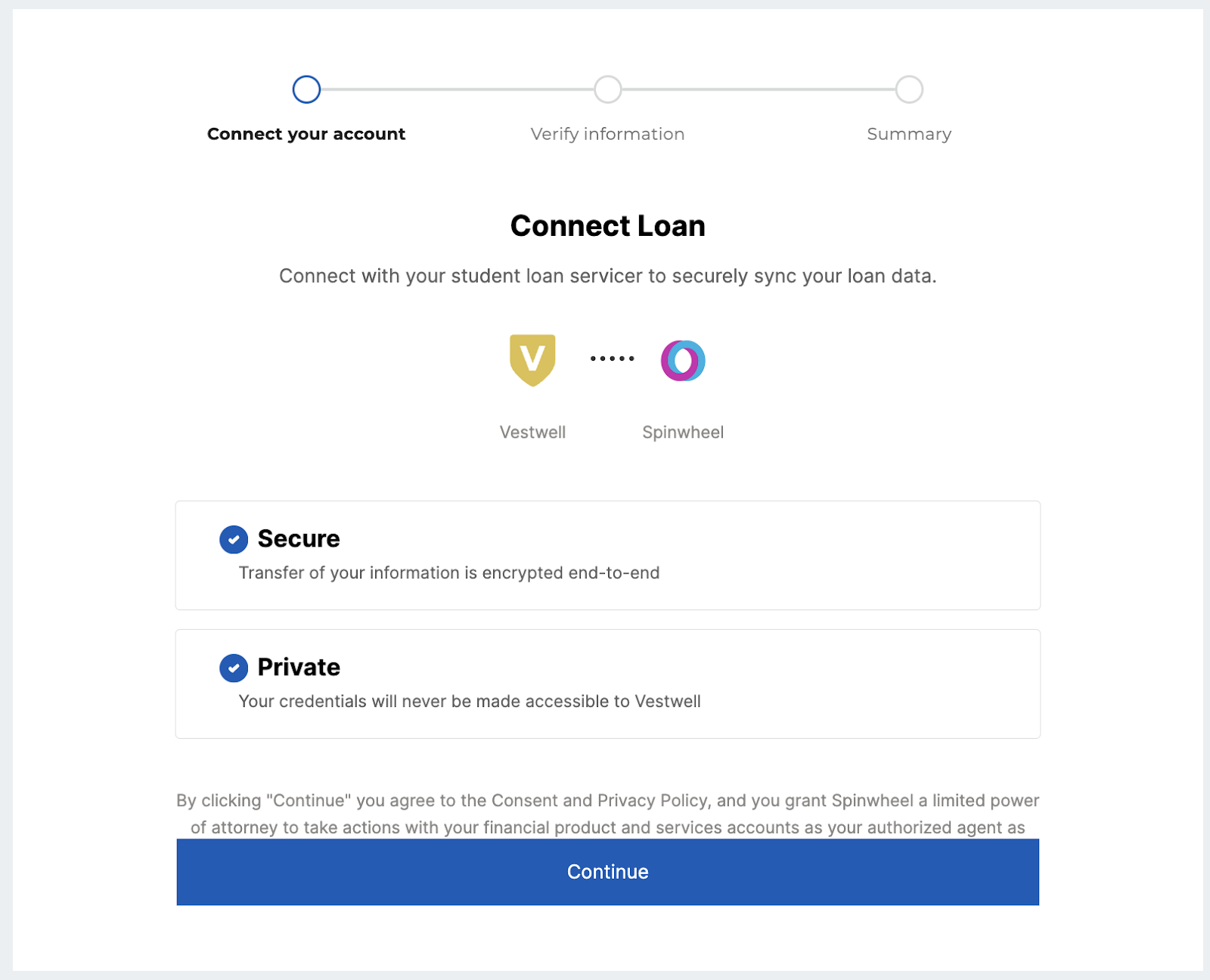Screen dimensions: 1210x980
Task: Click the dotted connector between logos
Action: [612, 358]
